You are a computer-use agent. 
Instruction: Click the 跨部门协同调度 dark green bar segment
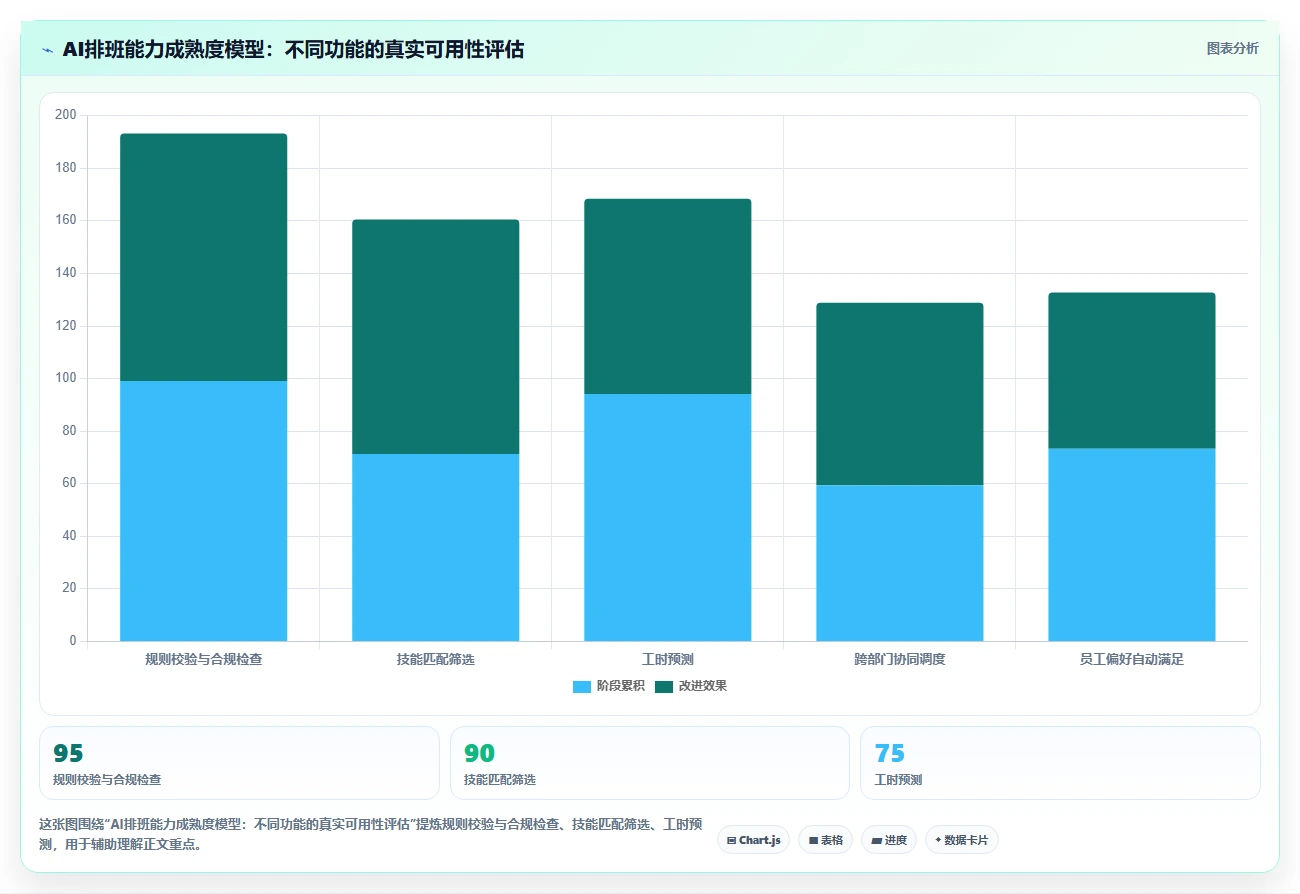click(899, 394)
